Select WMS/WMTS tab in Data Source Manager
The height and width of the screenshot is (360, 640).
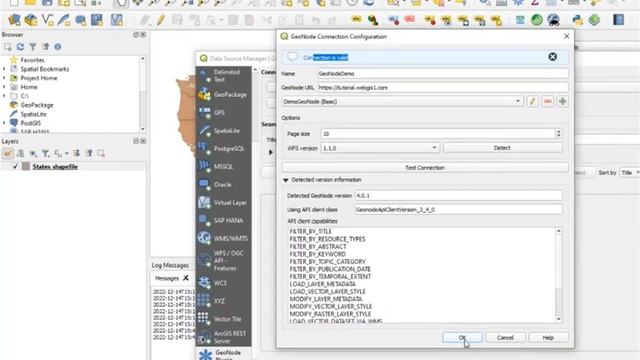coord(224,238)
